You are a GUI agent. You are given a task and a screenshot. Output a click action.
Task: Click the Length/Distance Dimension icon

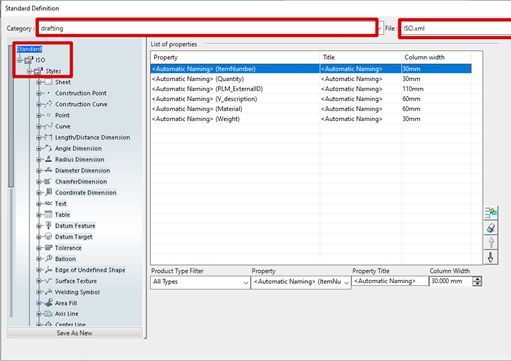(48, 137)
